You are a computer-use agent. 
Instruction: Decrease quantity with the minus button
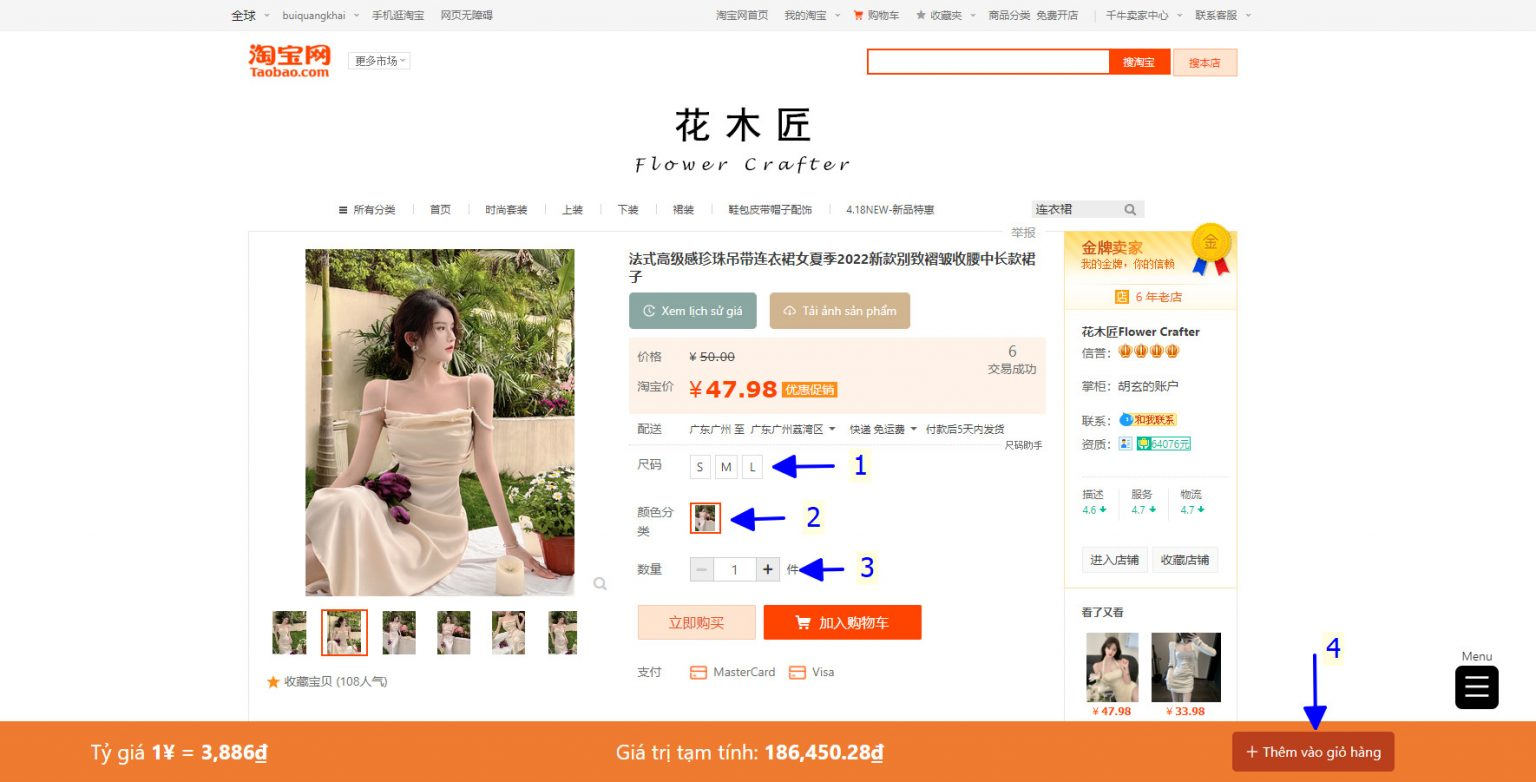point(701,569)
